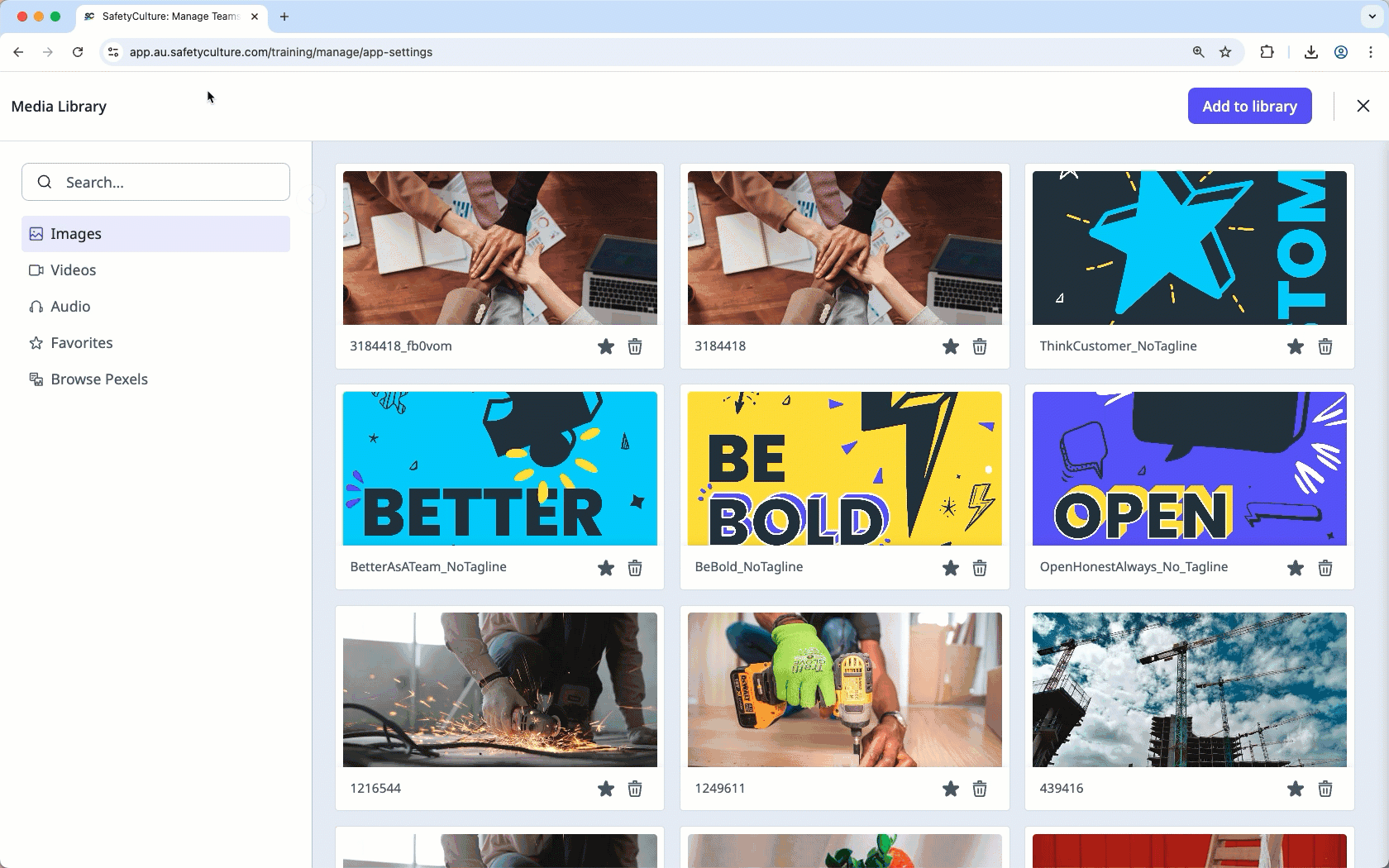
Task: Click the Media Library title
Action: [59, 107]
